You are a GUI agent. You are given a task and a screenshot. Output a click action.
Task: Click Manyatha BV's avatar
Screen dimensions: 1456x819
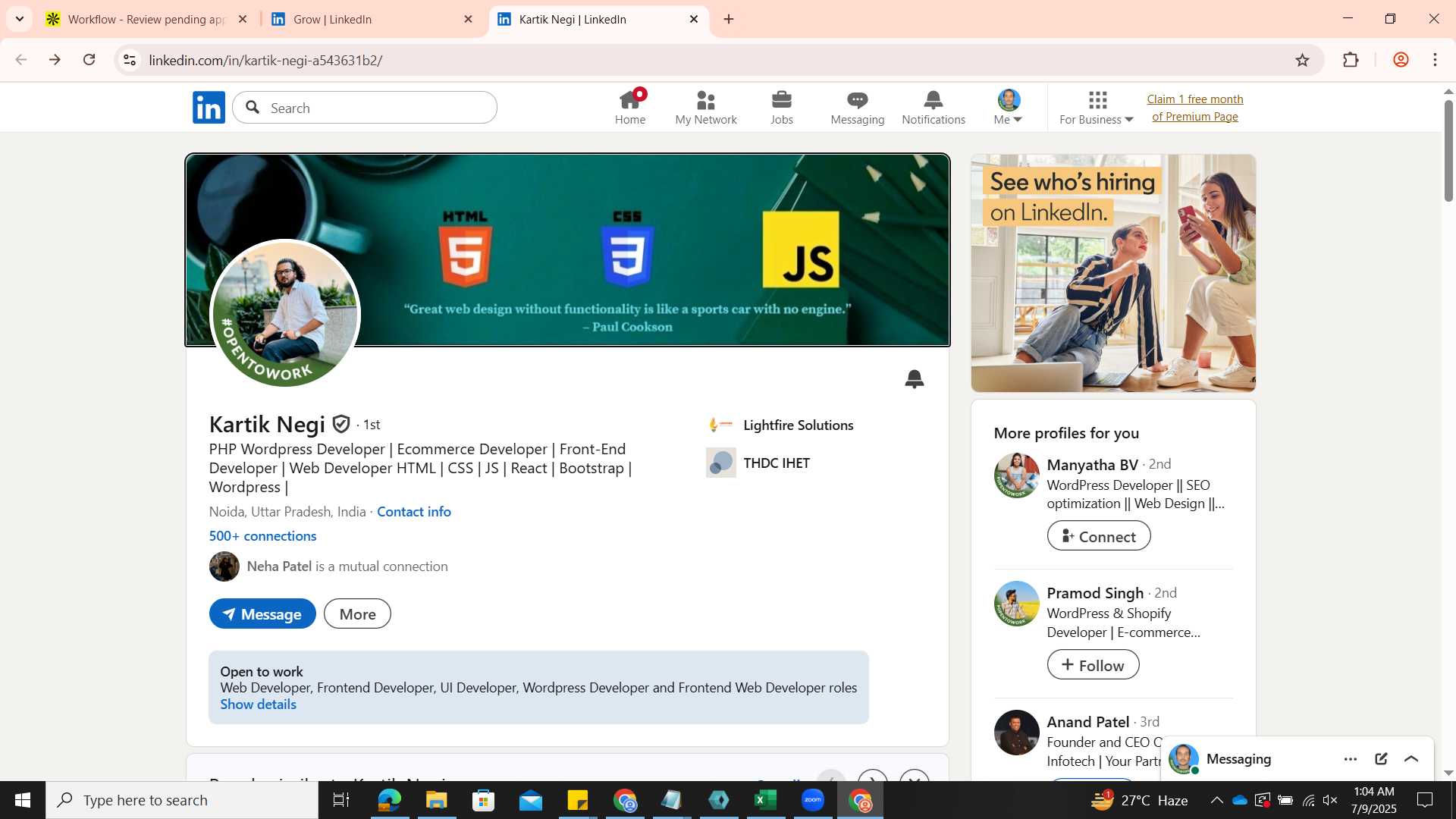[x=1016, y=475]
